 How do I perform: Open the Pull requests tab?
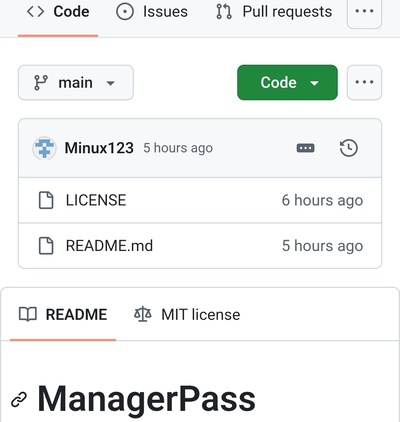[x=274, y=12]
